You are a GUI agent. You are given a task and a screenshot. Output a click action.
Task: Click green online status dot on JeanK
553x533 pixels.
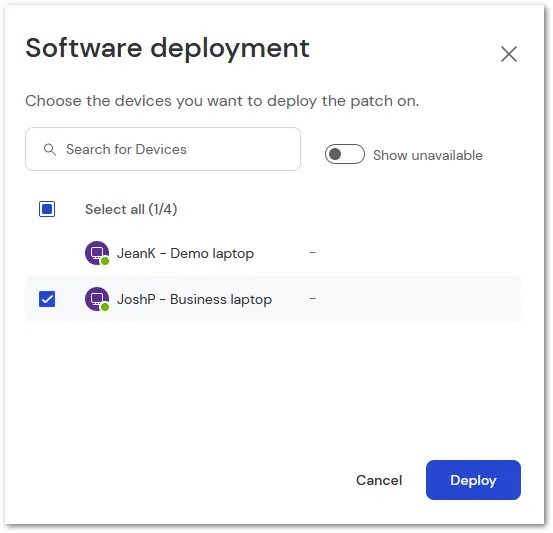pyautogui.click(x=105, y=261)
